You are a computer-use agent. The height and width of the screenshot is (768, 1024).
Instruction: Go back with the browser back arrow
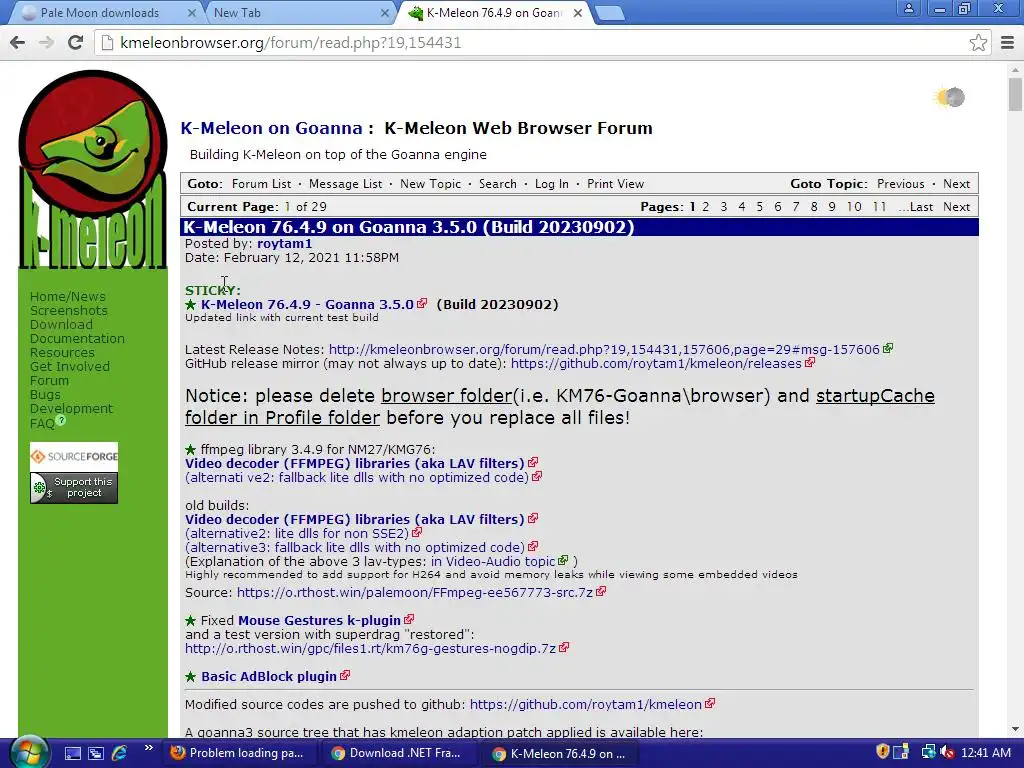(18, 42)
